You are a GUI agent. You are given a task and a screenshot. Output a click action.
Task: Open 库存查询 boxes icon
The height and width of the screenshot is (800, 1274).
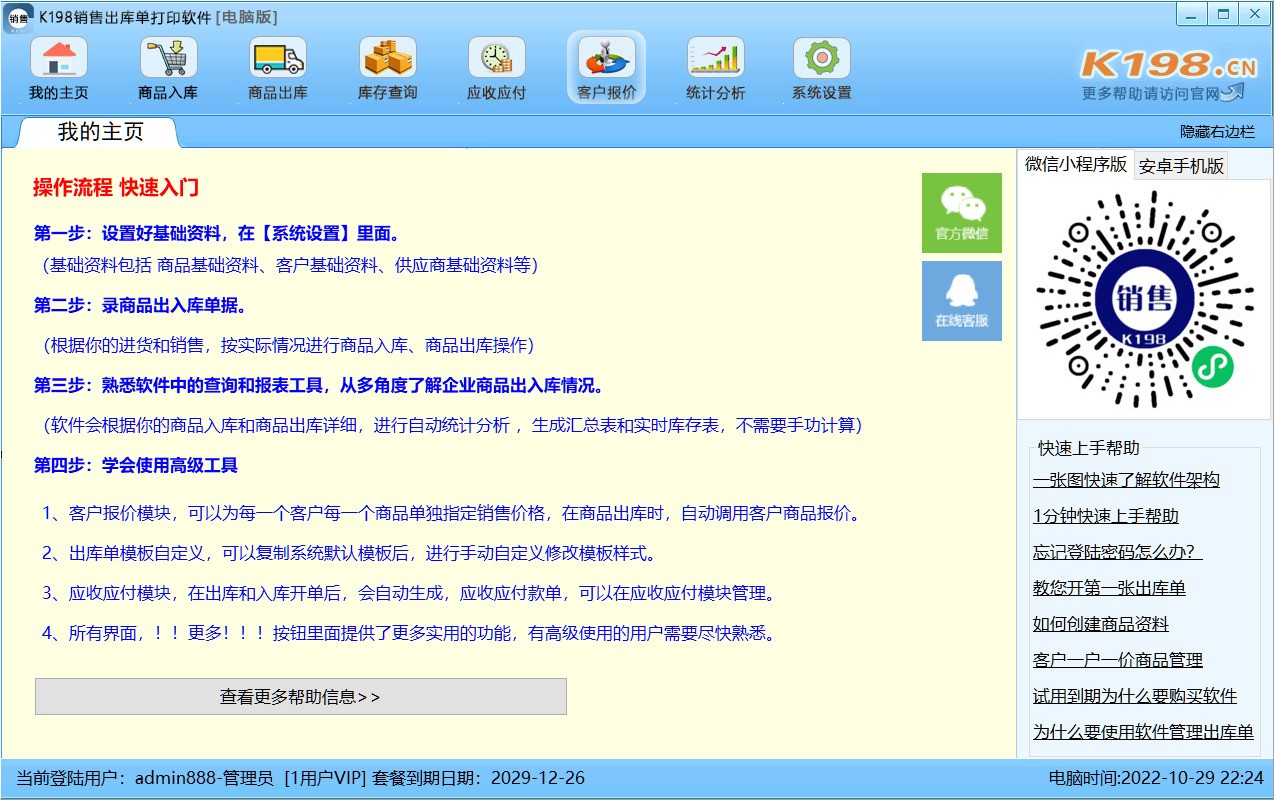click(388, 69)
